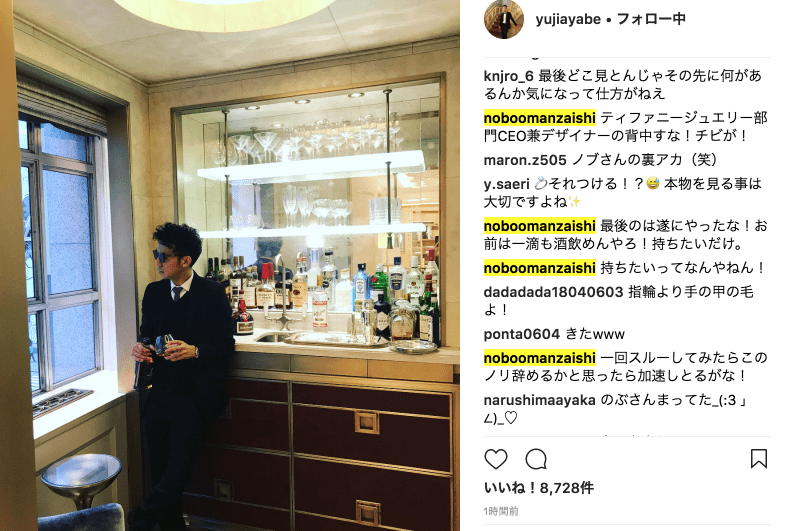Like the post with the heart icon
The width and height of the screenshot is (785, 531).
496,459
